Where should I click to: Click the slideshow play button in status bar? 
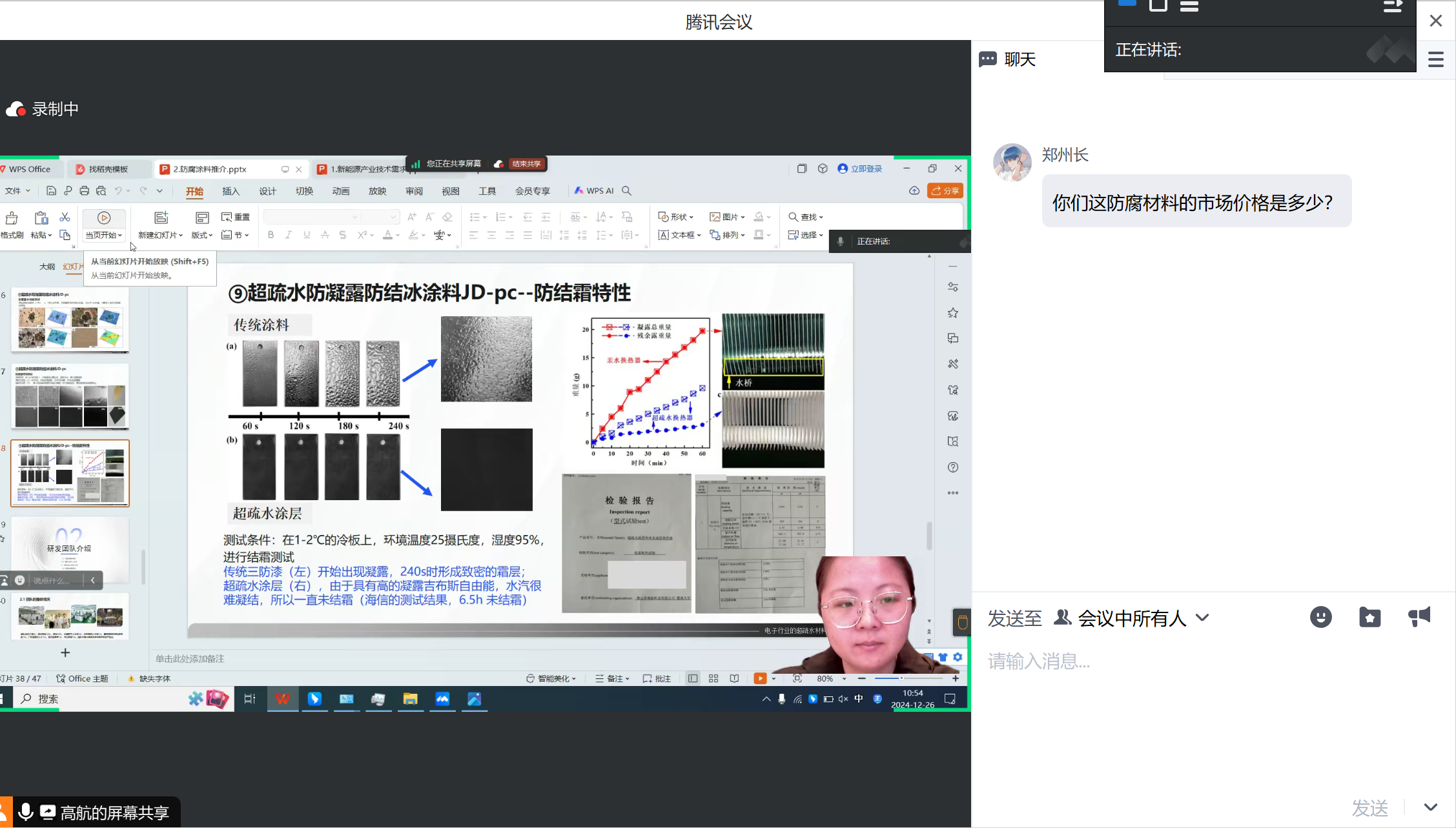pyautogui.click(x=760, y=678)
